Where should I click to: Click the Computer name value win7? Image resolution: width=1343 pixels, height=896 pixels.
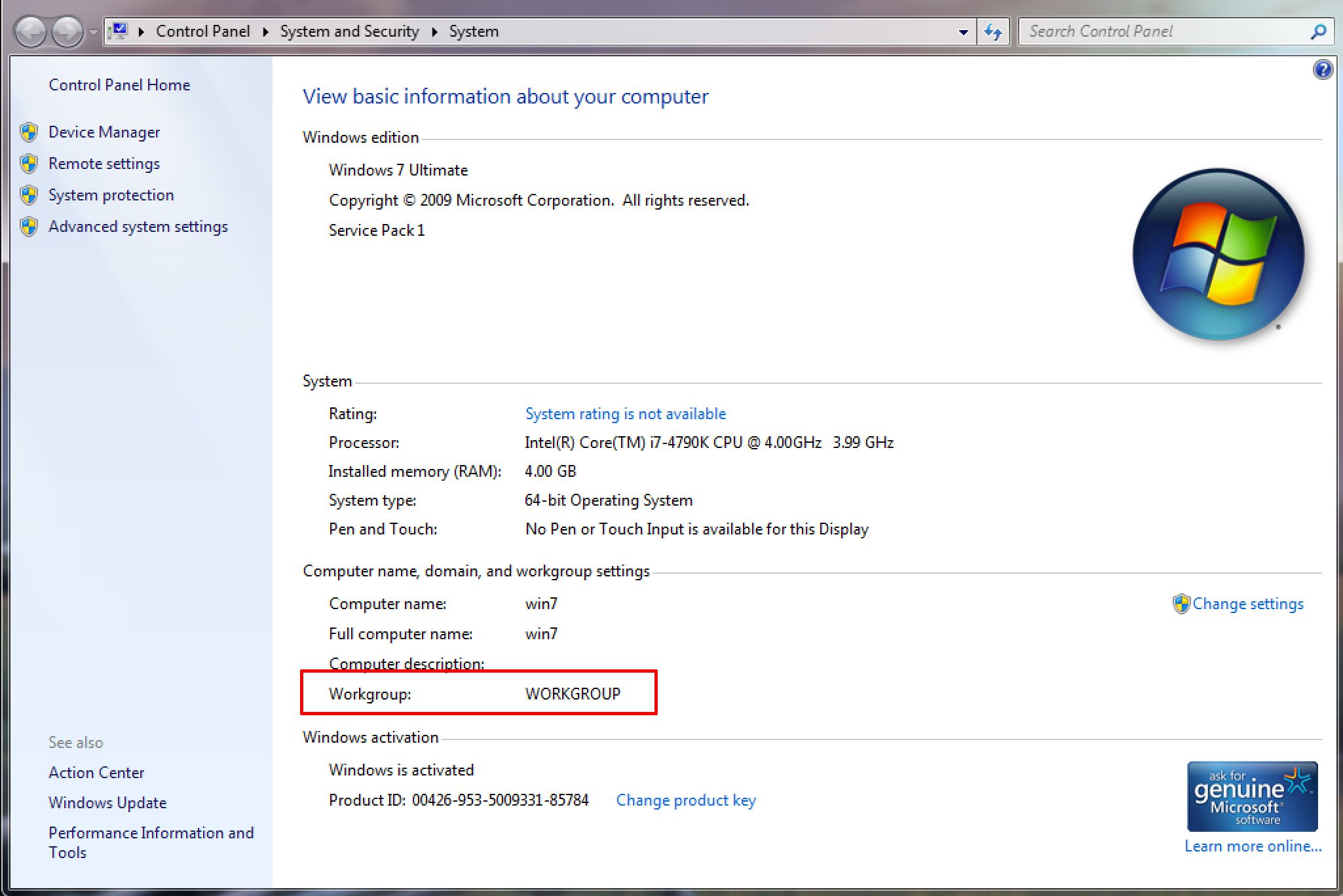[541, 604]
